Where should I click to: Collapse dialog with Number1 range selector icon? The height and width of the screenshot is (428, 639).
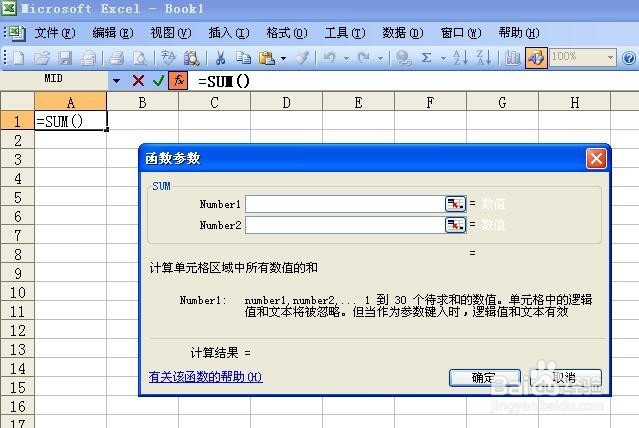tap(455, 204)
